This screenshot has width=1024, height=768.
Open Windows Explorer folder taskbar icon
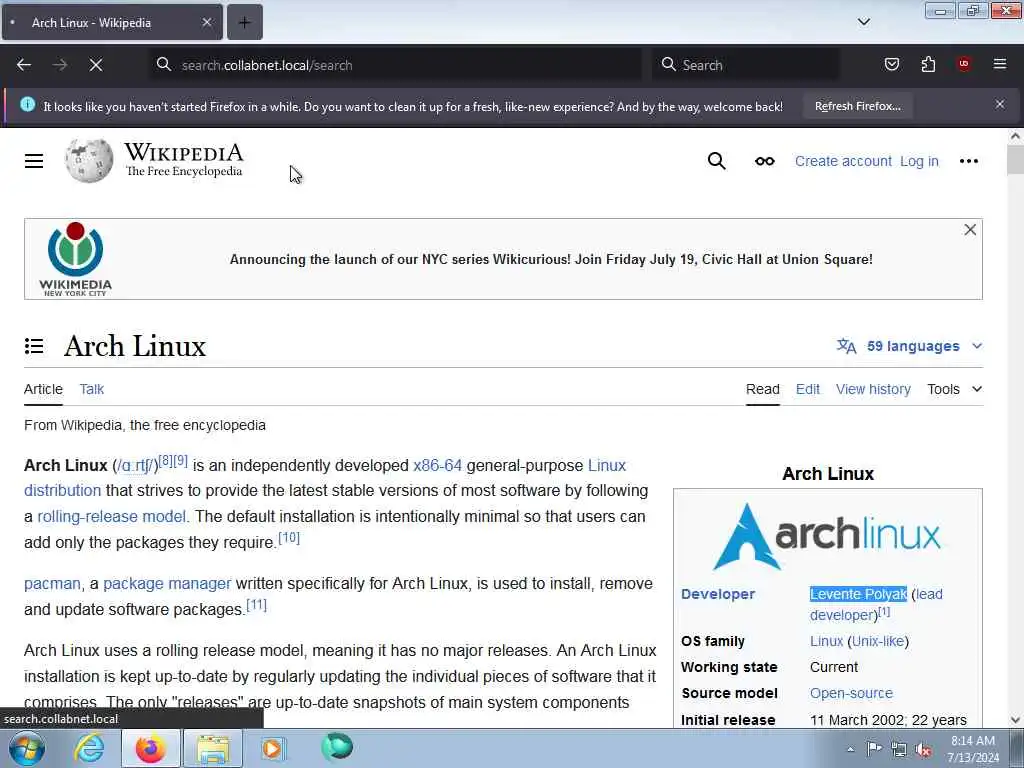pos(213,749)
